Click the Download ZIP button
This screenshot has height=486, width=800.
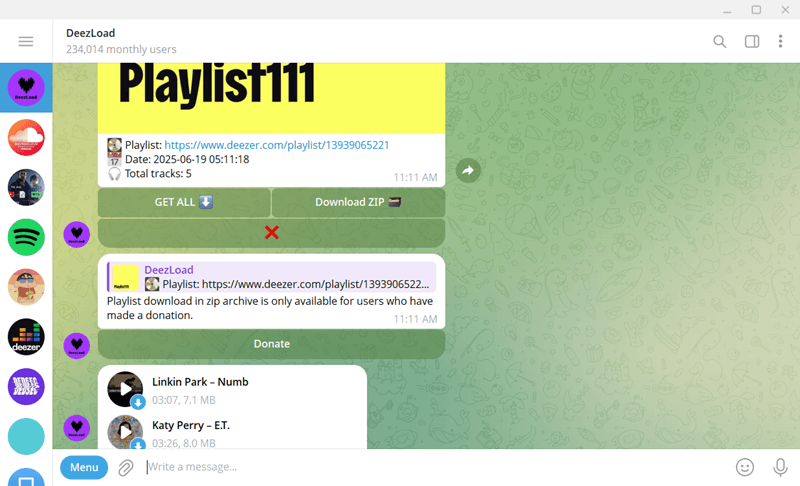click(358, 202)
